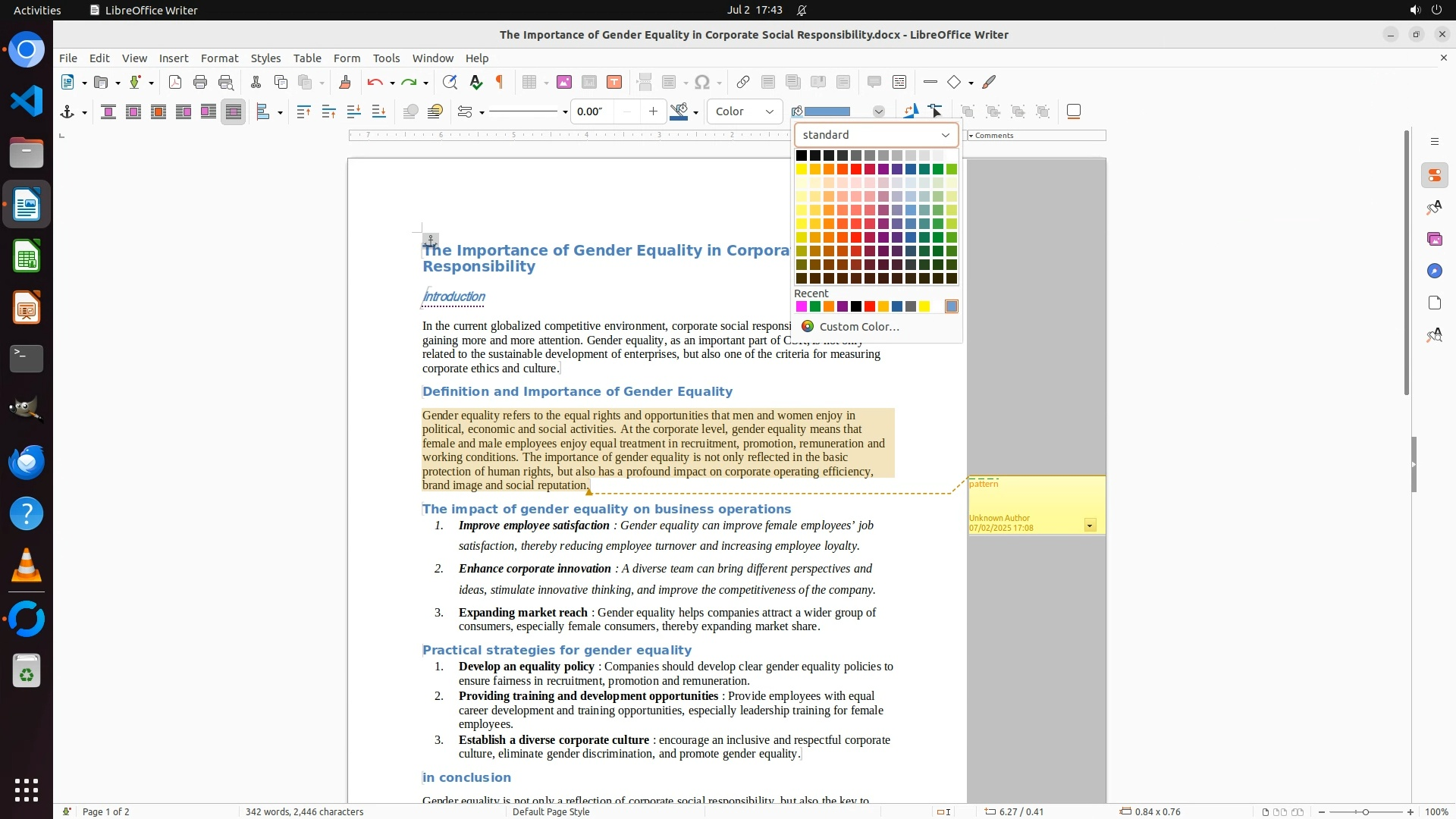Open the Gallery panel in sidebar
Image resolution: width=1456 pixels, height=819 pixels.
pyautogui.click(x=1434, y=240)
